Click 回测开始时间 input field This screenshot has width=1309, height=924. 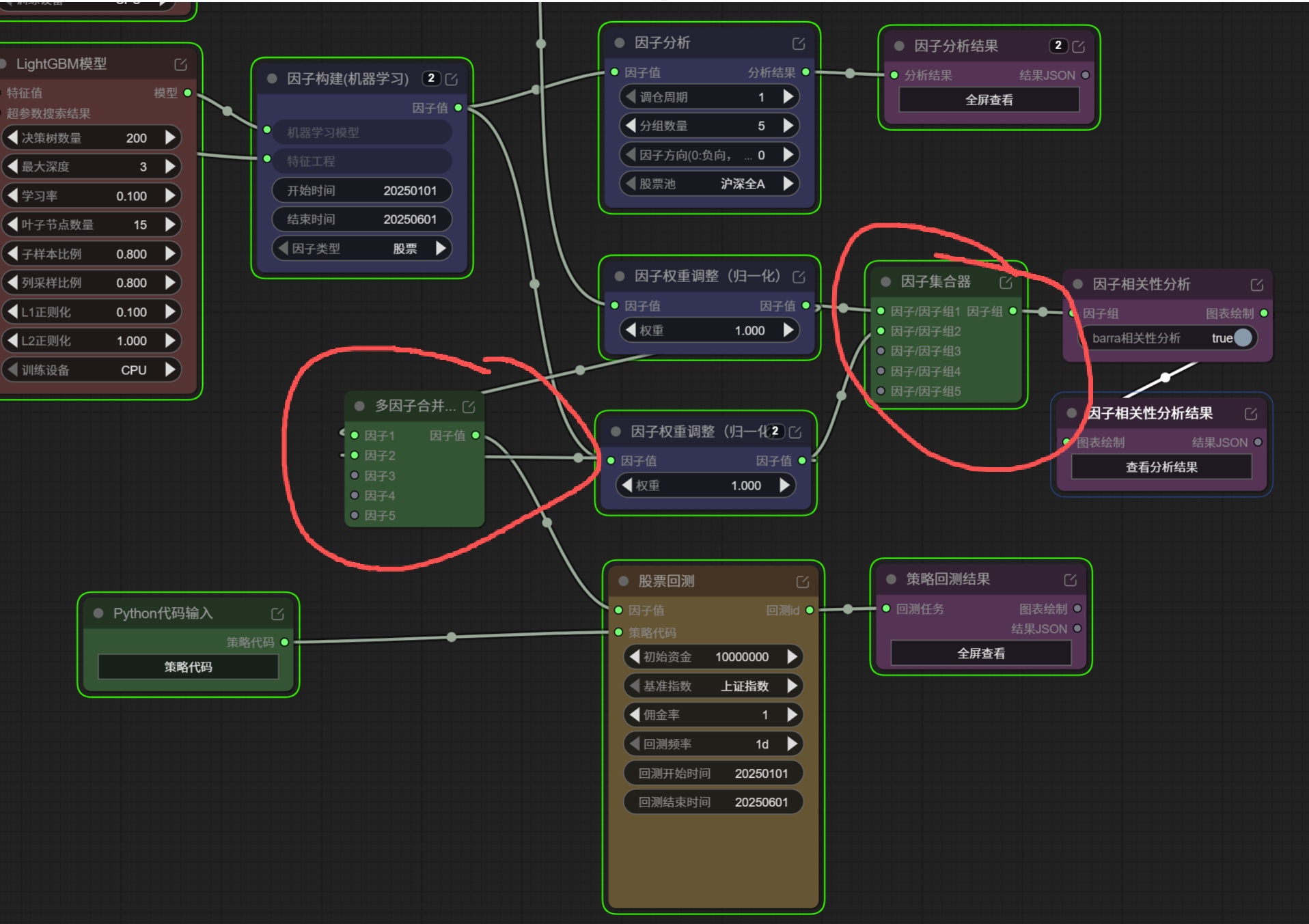click(x=713, y=774)
